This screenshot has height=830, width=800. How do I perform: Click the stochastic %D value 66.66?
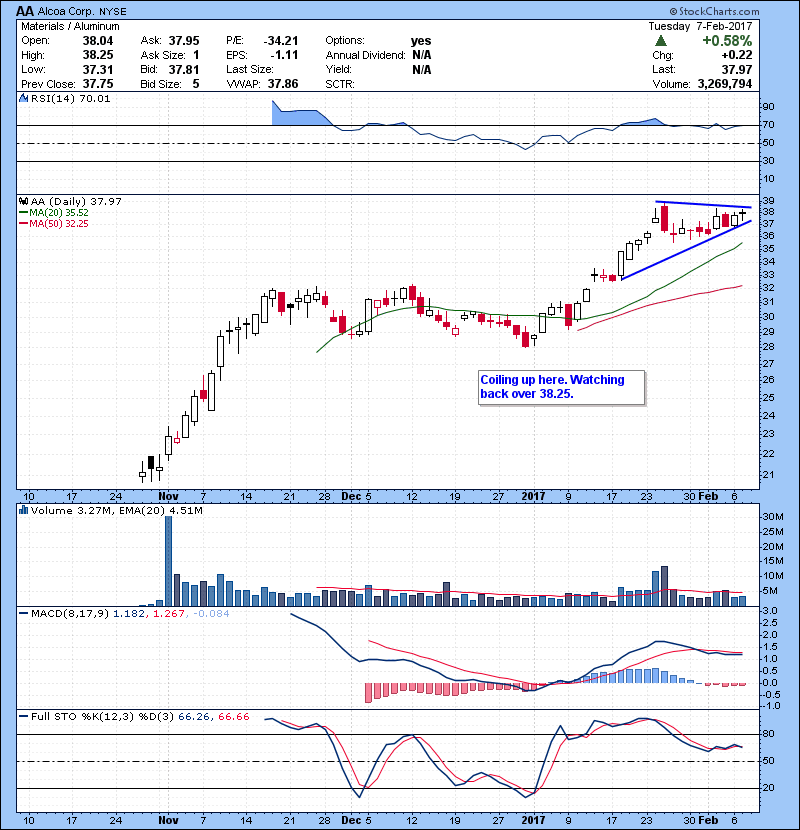tap(233, 717)
